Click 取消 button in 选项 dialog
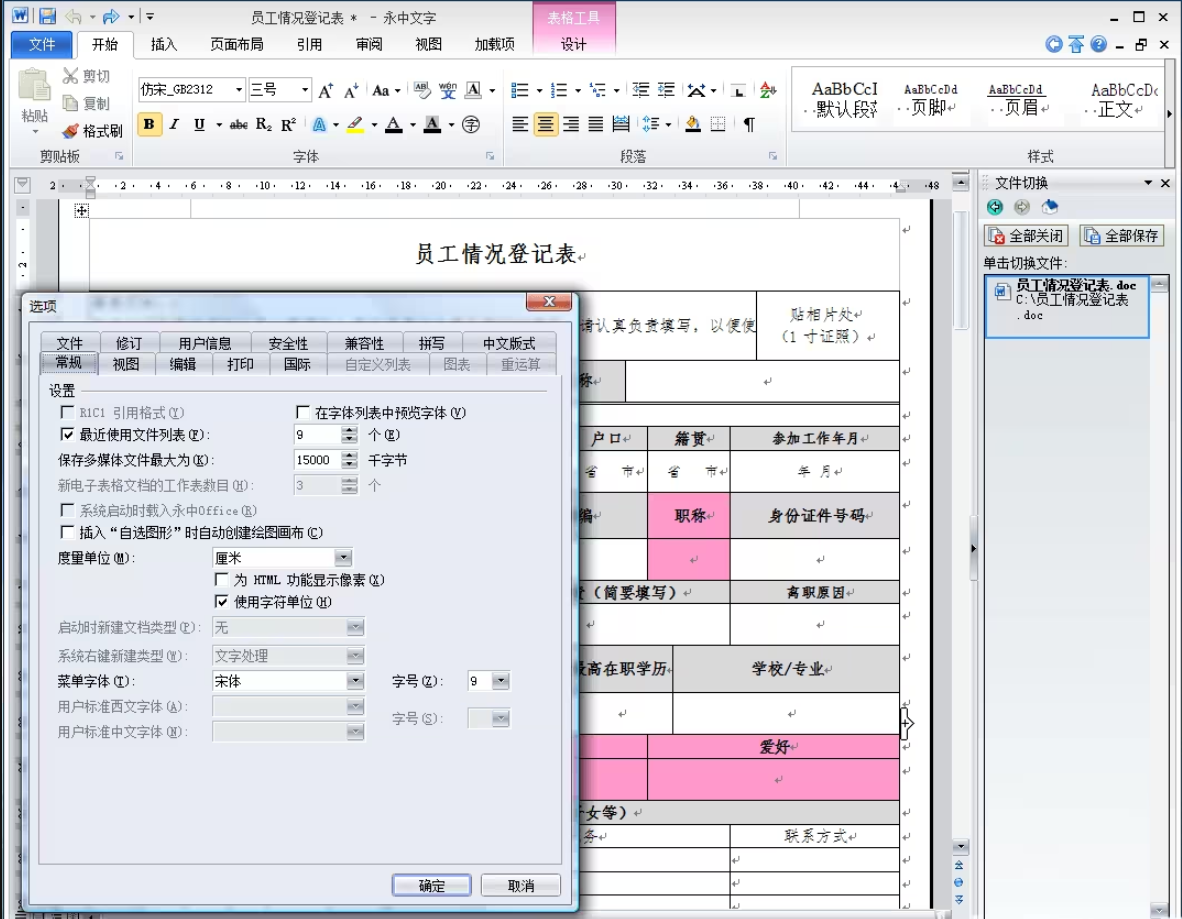Viewport: 1182px width, 919px height. pos(521,886)
